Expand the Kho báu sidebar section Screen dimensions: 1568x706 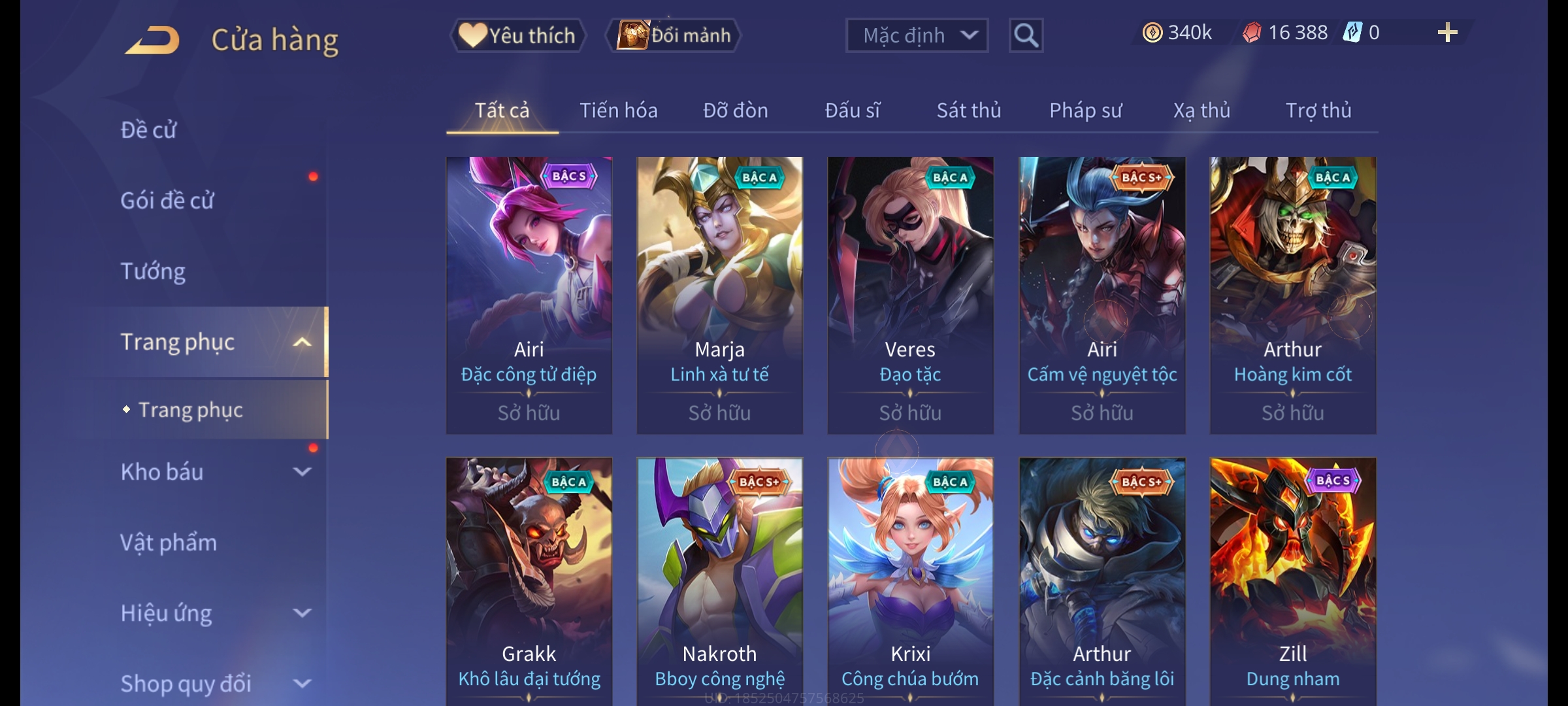[302, 471]
